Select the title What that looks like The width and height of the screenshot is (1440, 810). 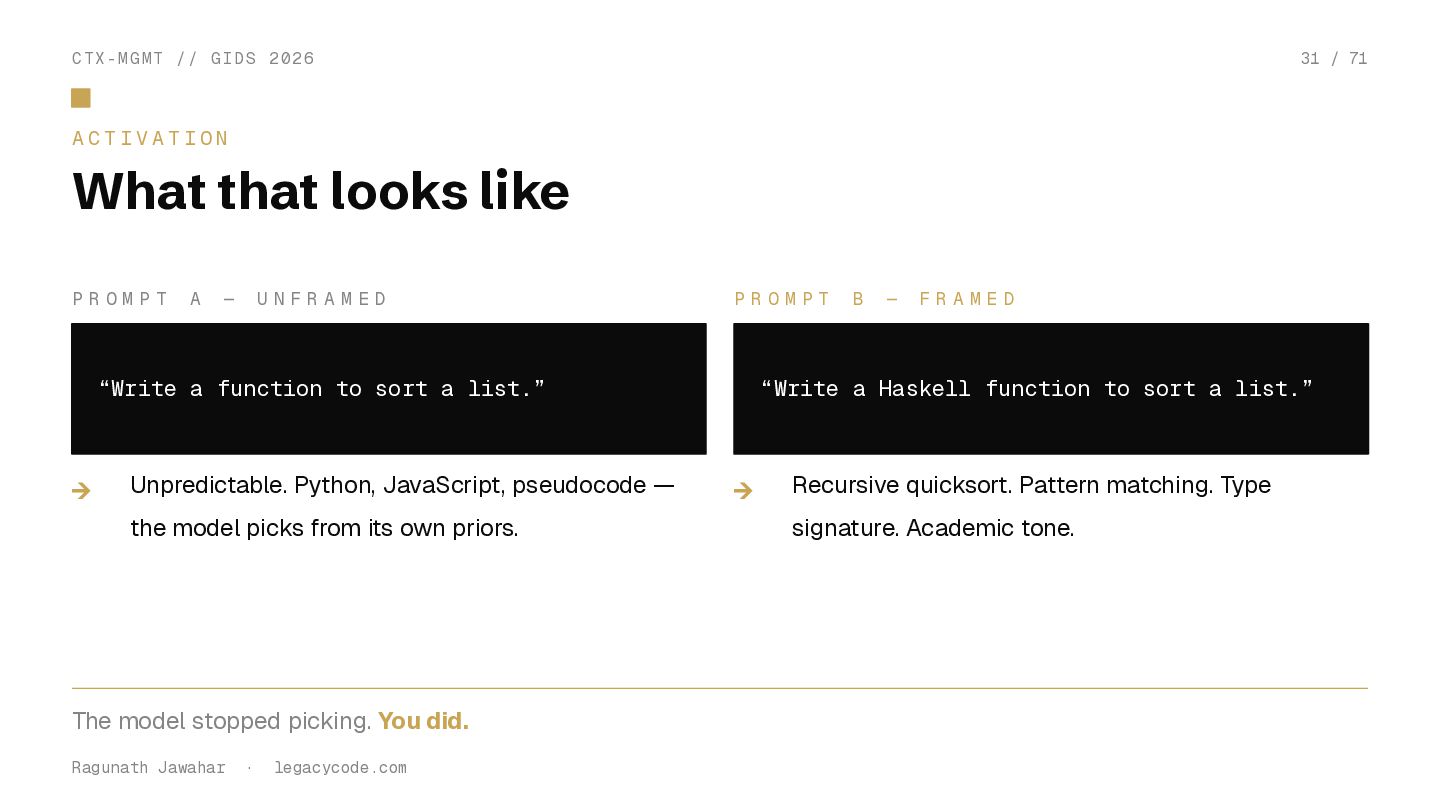[320, 191]
